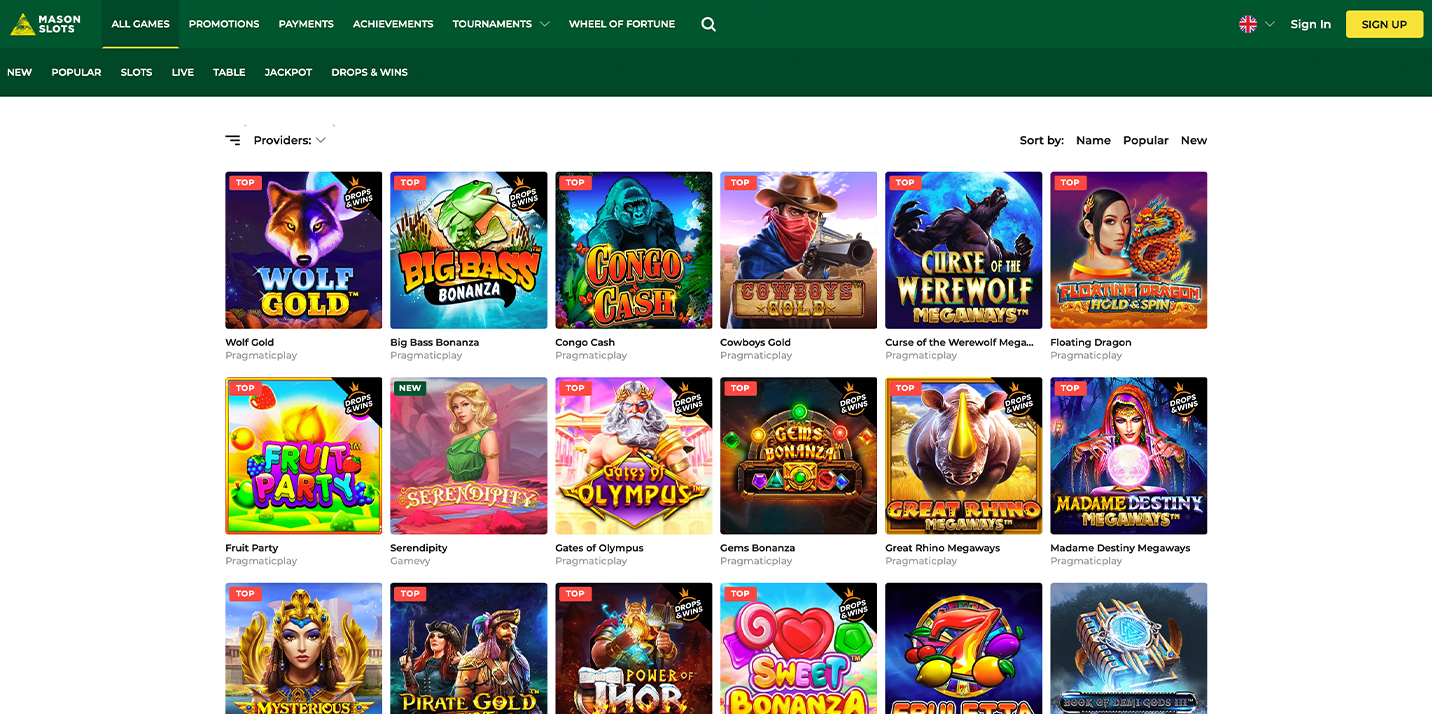This screenshot has height=714, width=1432.
Task: Show the DROPS & WINS category
Action: (x=369, y=72)
